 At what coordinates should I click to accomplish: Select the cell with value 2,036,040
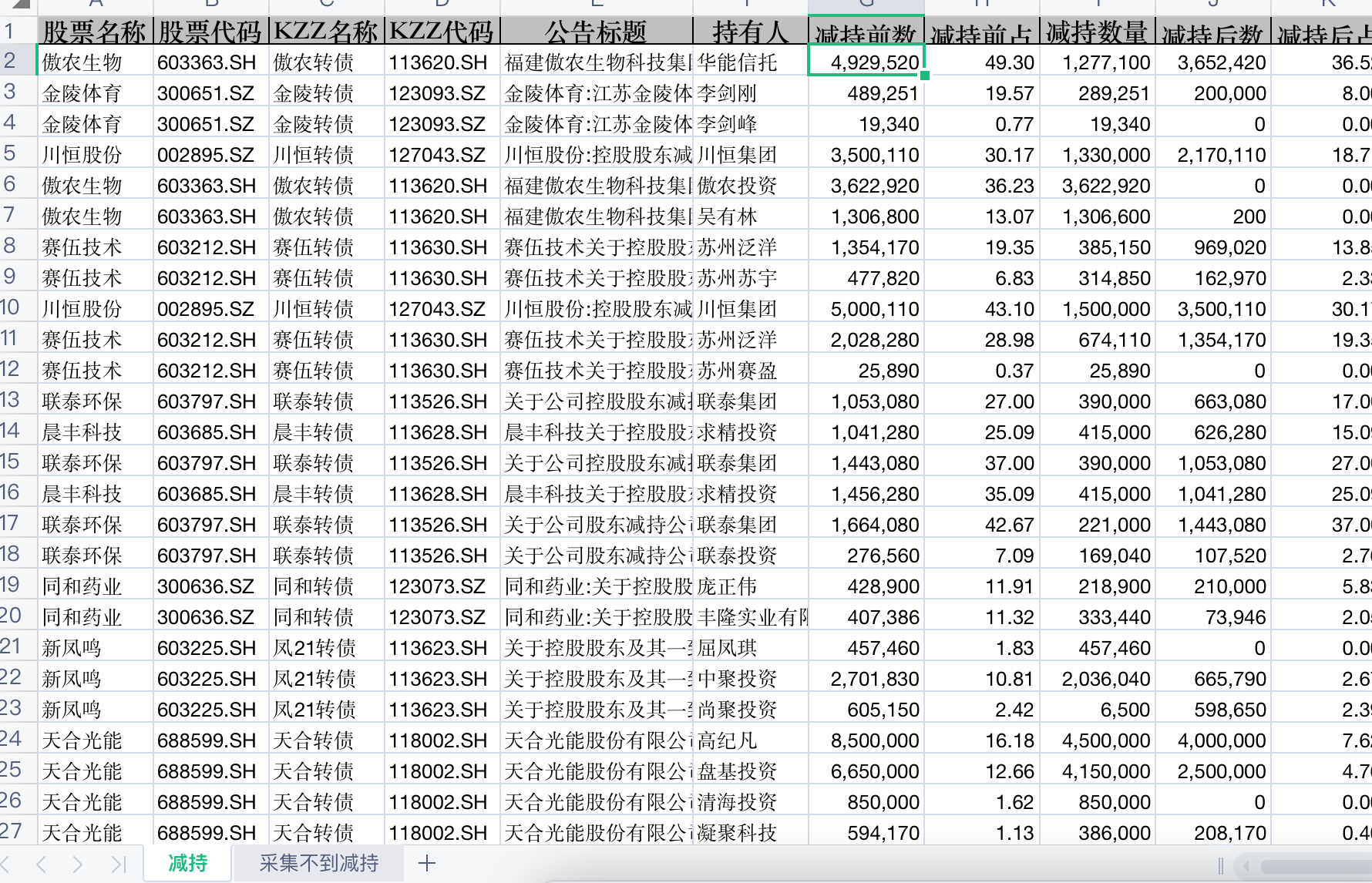point(1097,678)
